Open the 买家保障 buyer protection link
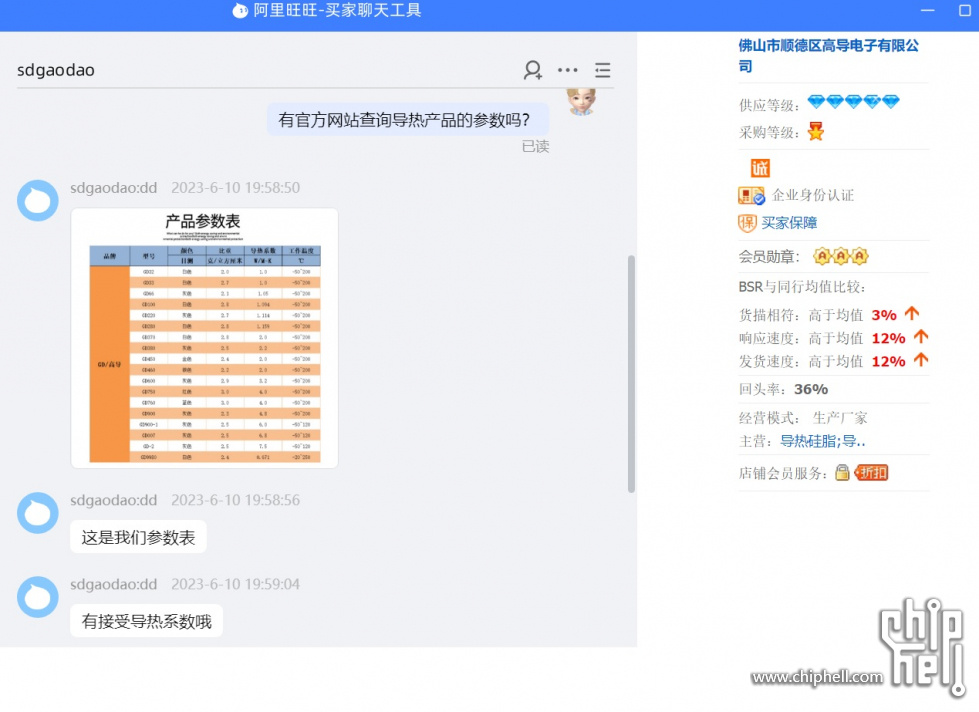The height and width of the screenshot is (712, 979). click(x=789, y=223)
